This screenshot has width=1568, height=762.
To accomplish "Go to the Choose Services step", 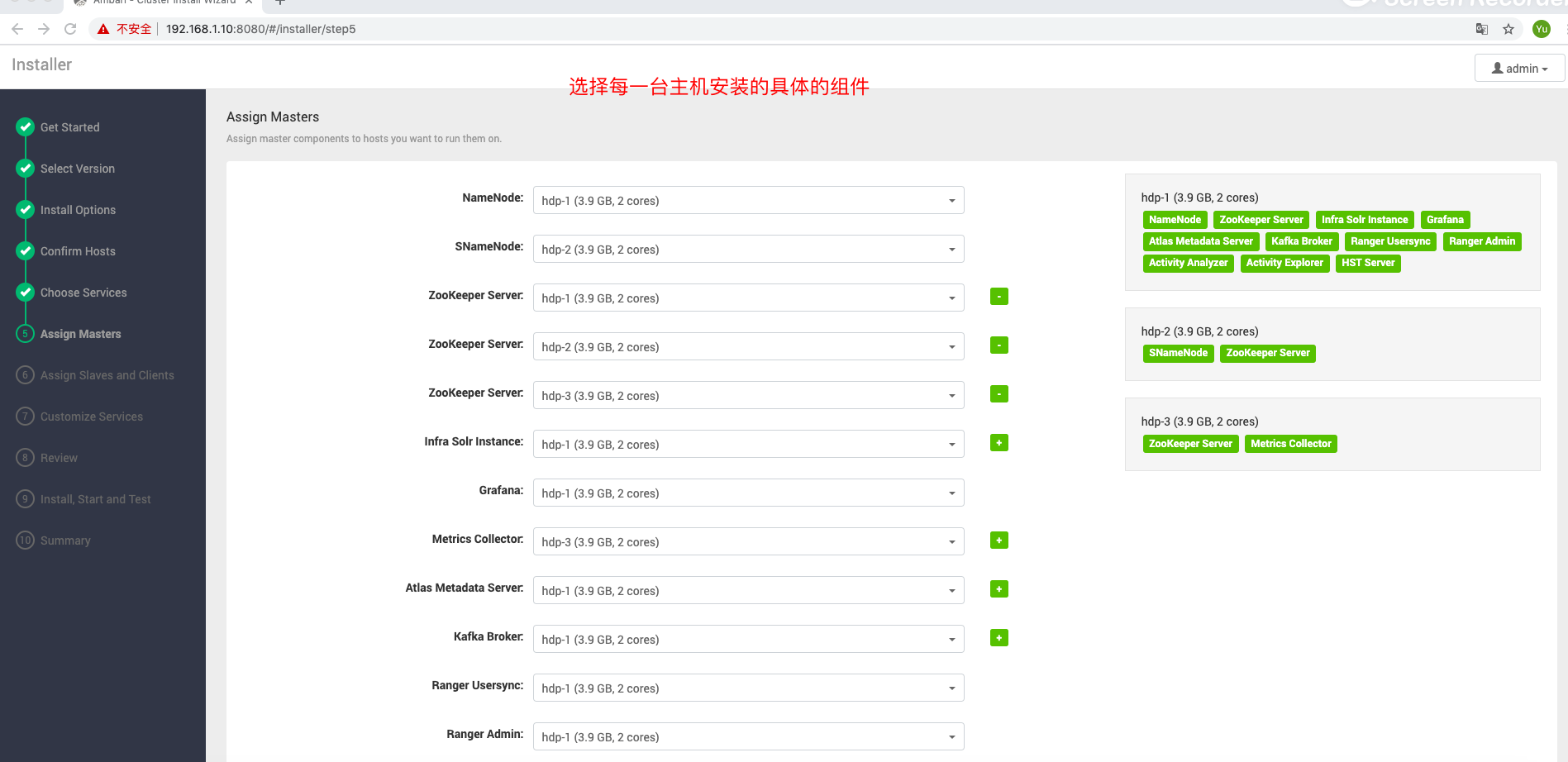I will pyautogui.click(x=83, y=293).
